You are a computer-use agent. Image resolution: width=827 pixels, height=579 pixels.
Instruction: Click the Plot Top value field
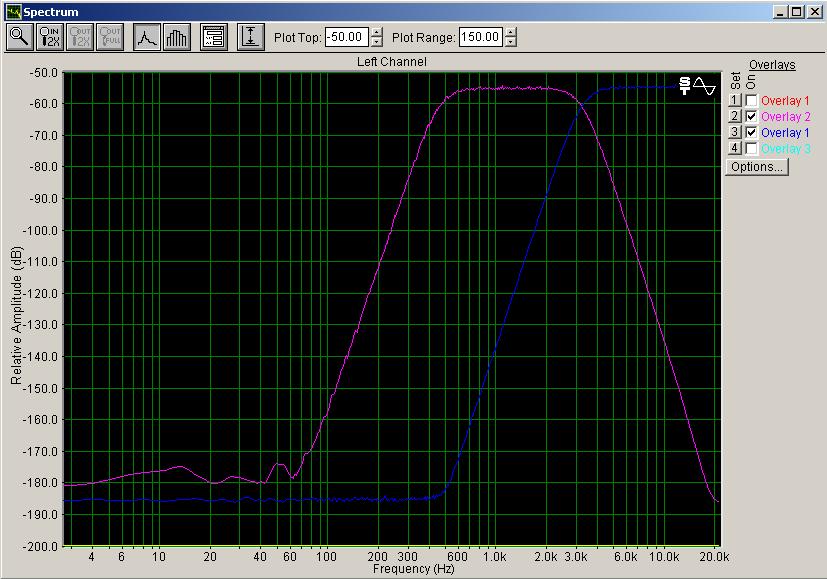coord(347,37)
